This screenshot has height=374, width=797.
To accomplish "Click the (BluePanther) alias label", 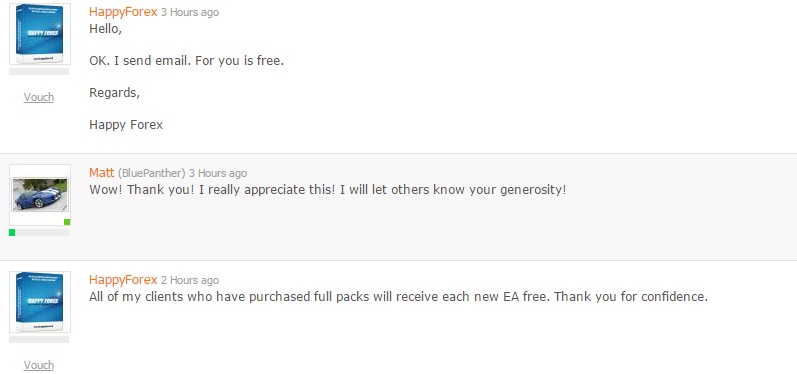I will pos(151,173).
